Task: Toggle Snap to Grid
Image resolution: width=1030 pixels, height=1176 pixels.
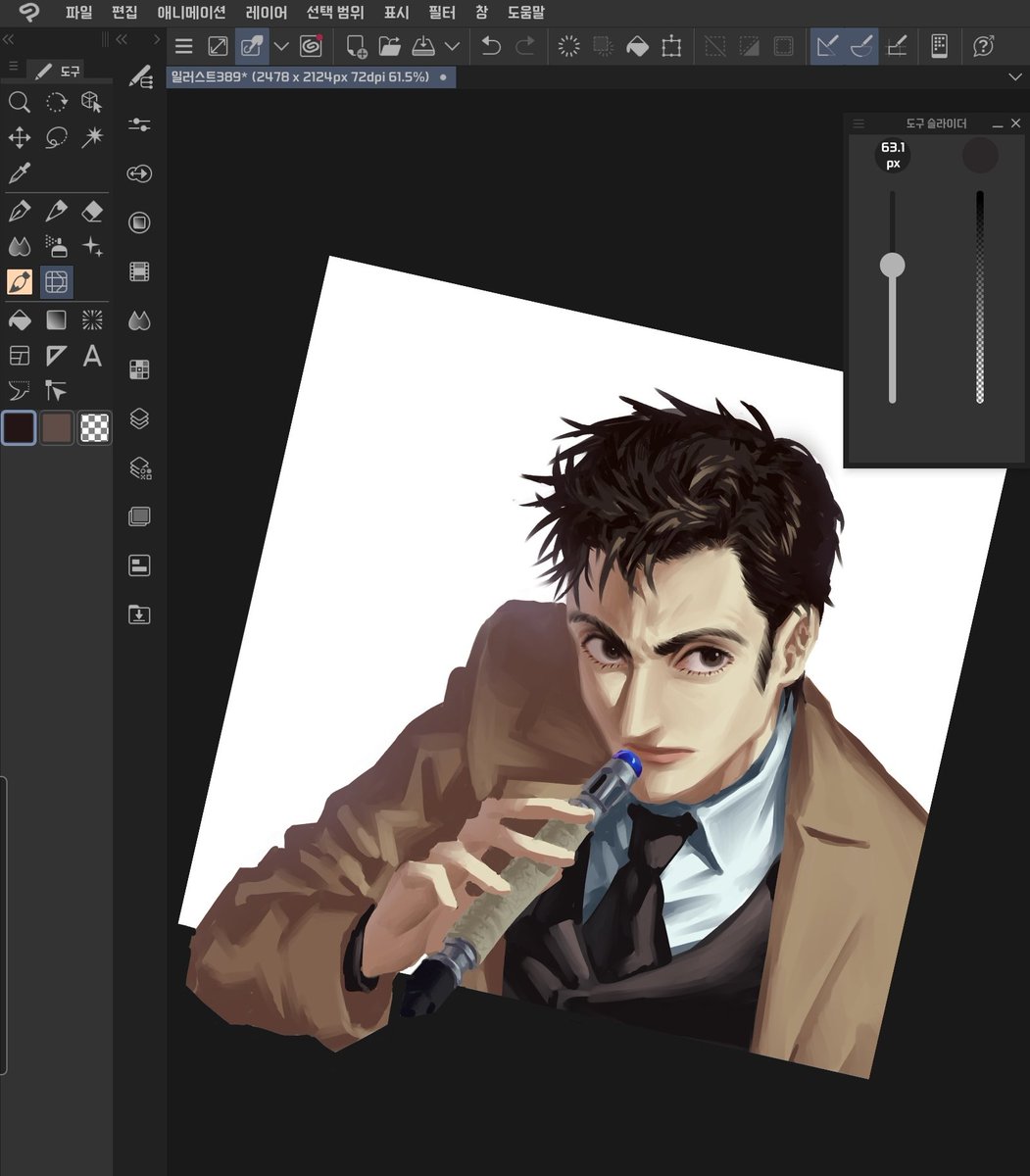Action: [896, 46]
